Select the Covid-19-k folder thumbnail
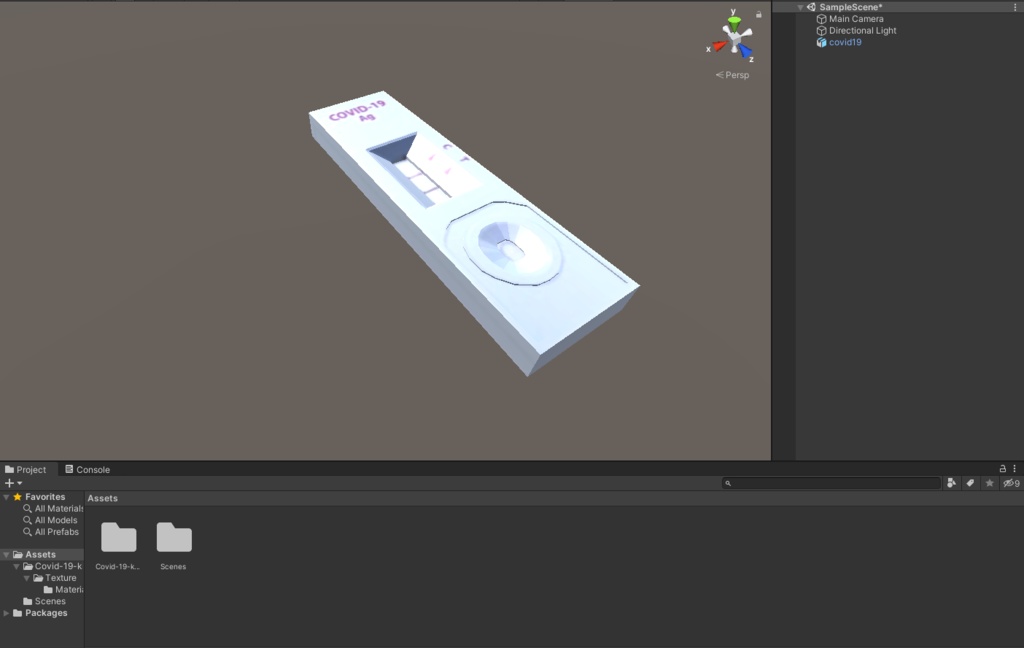 [x=118, y=538]
